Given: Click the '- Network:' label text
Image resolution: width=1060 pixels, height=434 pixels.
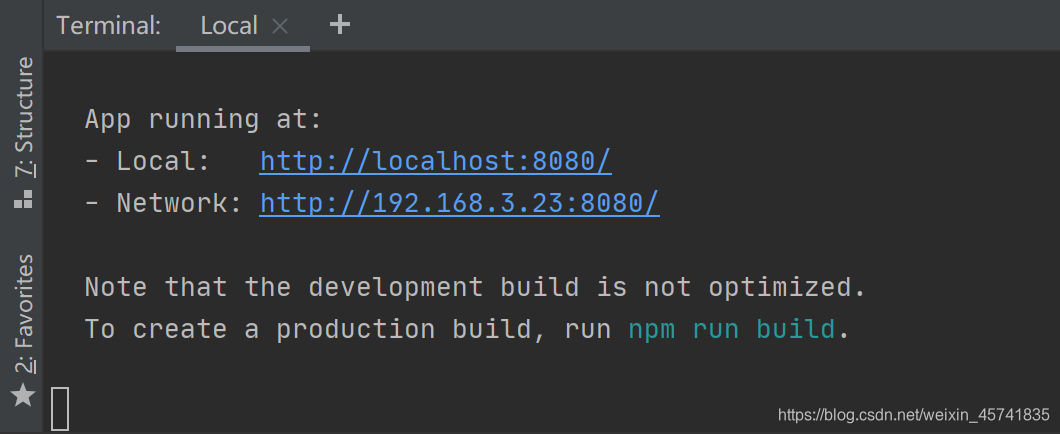Looking at the screenshot, I should pyautogui.click(x=163, y=203).
